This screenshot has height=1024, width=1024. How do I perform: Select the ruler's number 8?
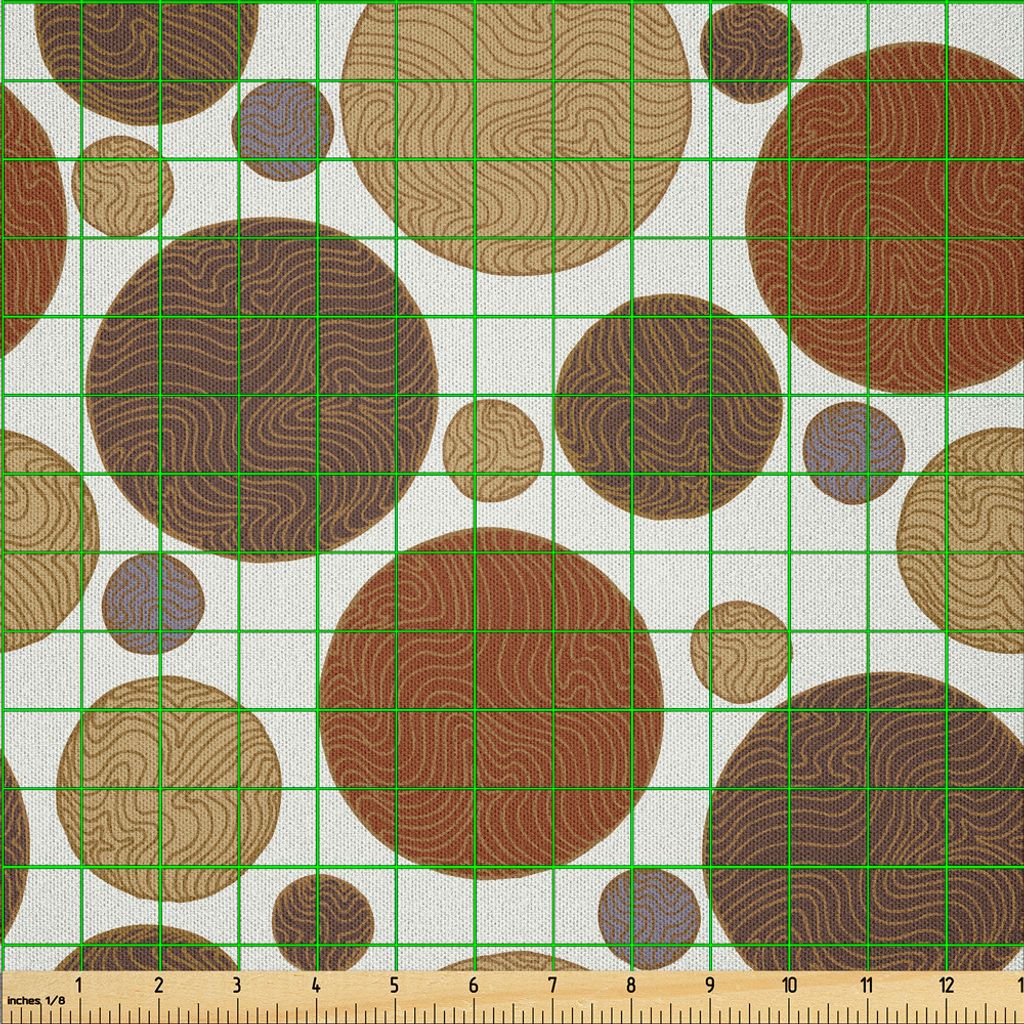631,985
